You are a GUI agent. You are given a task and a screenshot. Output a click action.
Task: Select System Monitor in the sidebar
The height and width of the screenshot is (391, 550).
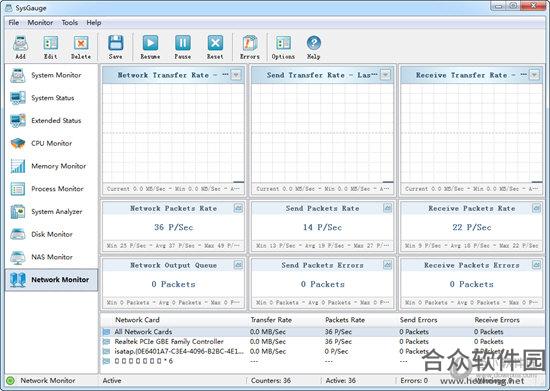tap(51, 75)
